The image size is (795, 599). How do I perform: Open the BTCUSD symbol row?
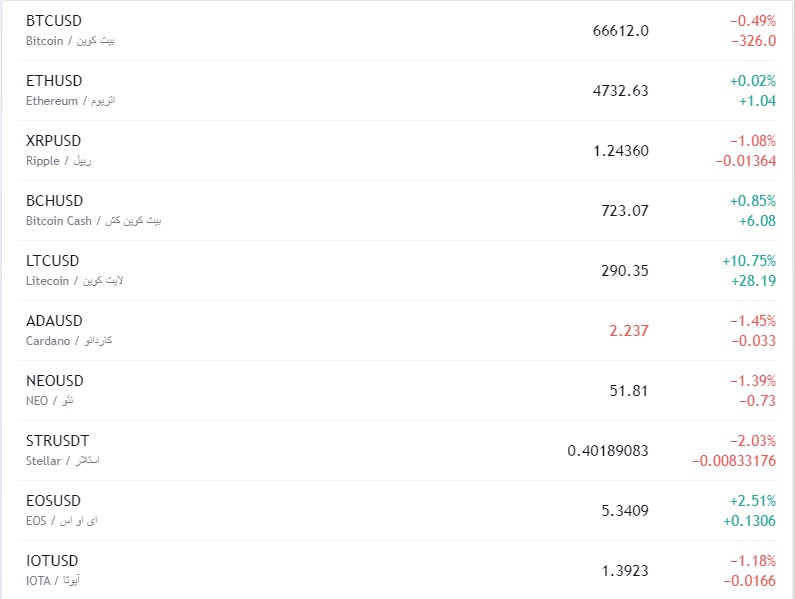click(x=54, y=21)
